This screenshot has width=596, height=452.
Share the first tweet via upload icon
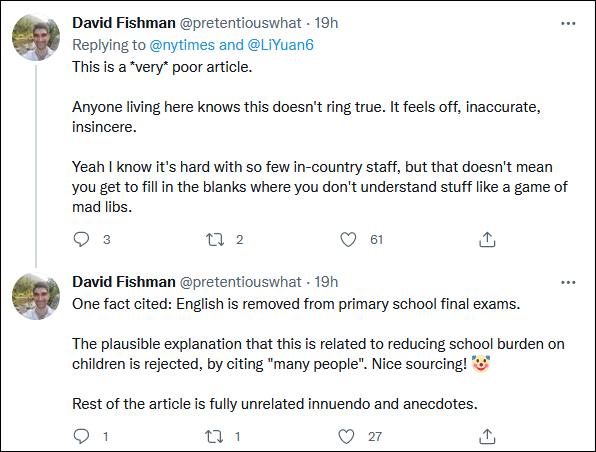coord(487,239)
